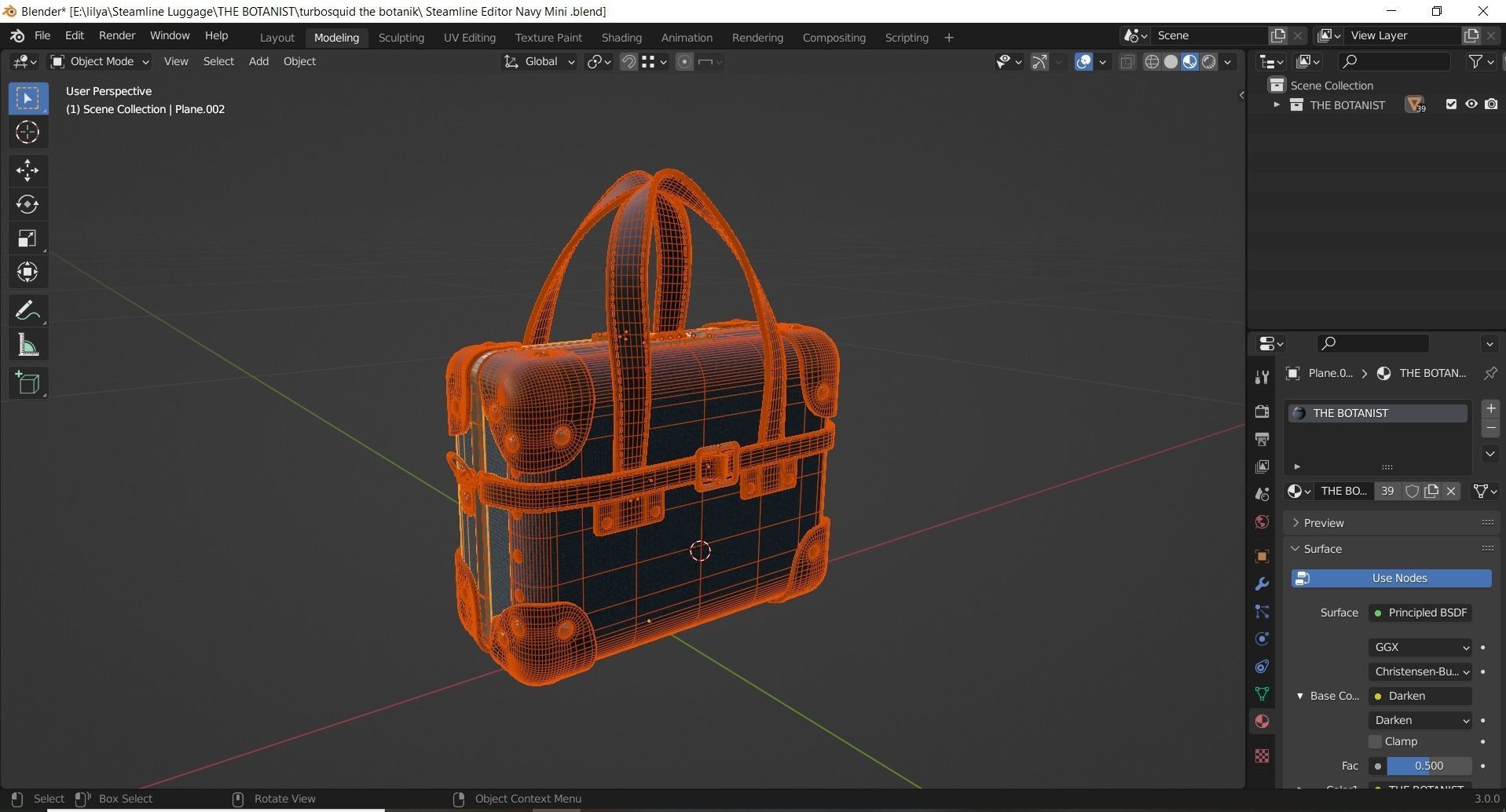The width and height of the screenshot is (1506, 812).
Task: Open the Tool properties tab
Action: click(1262, 377)
